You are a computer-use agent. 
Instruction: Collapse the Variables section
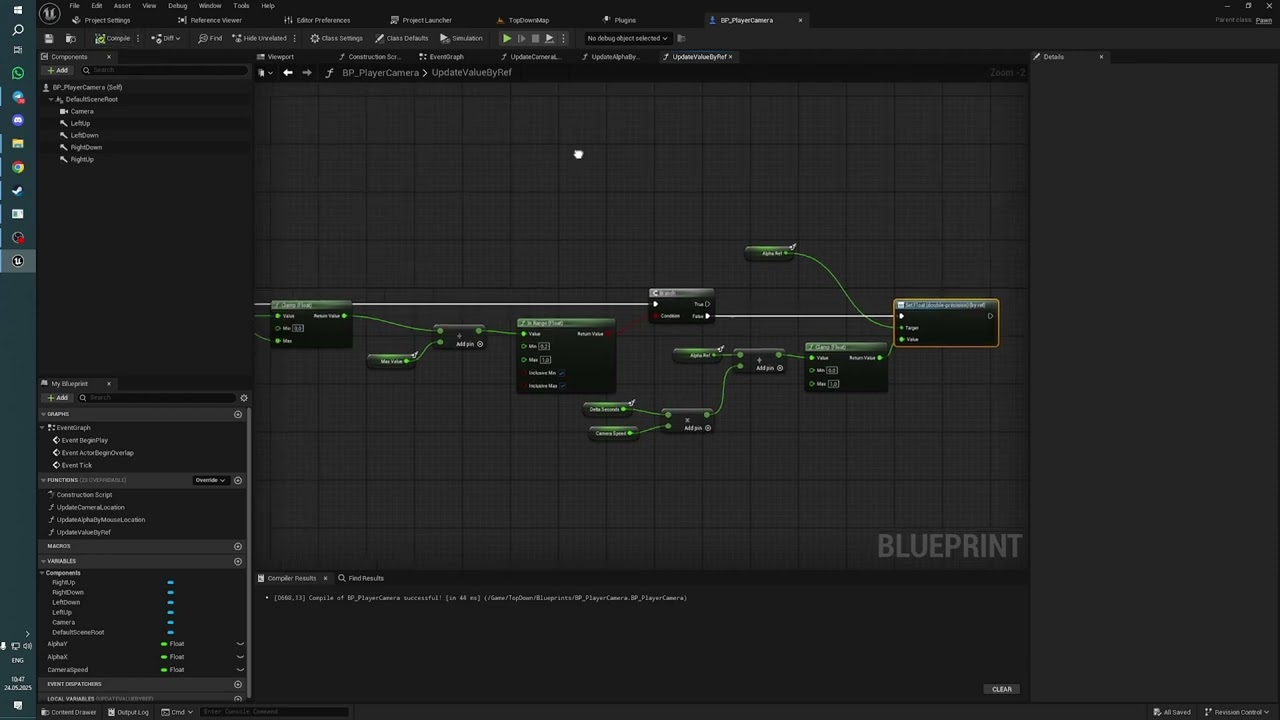(43, 561)
